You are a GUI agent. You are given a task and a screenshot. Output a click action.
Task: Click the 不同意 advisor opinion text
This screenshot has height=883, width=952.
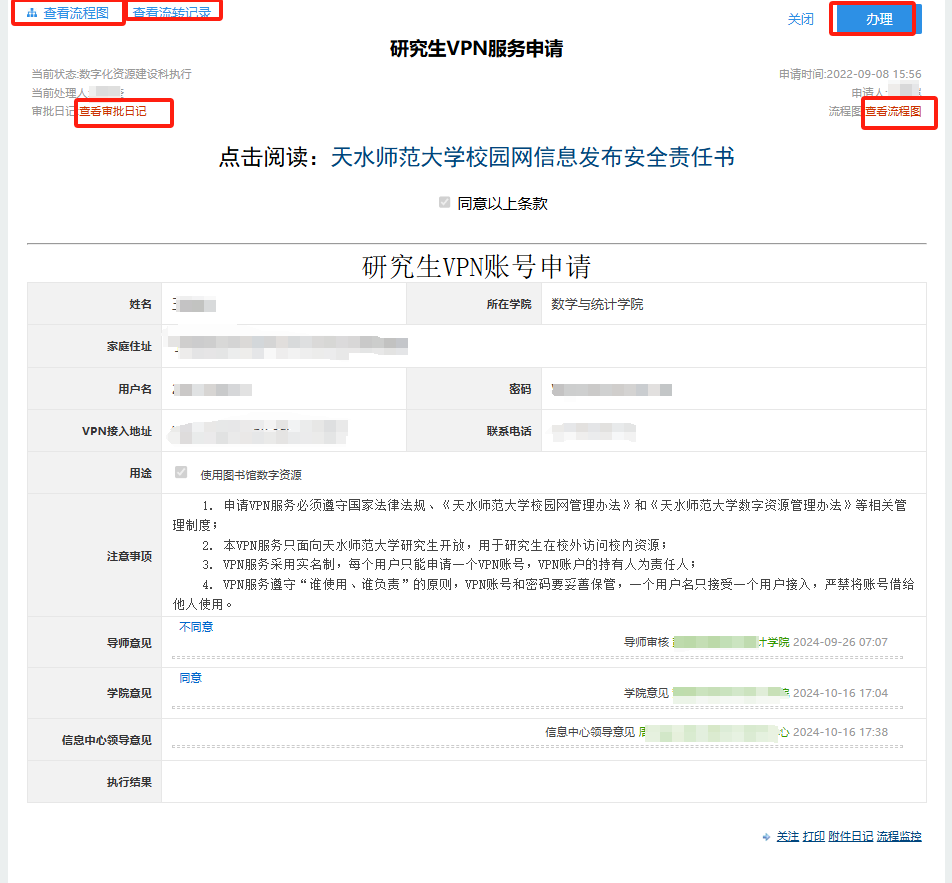[196, 627]
